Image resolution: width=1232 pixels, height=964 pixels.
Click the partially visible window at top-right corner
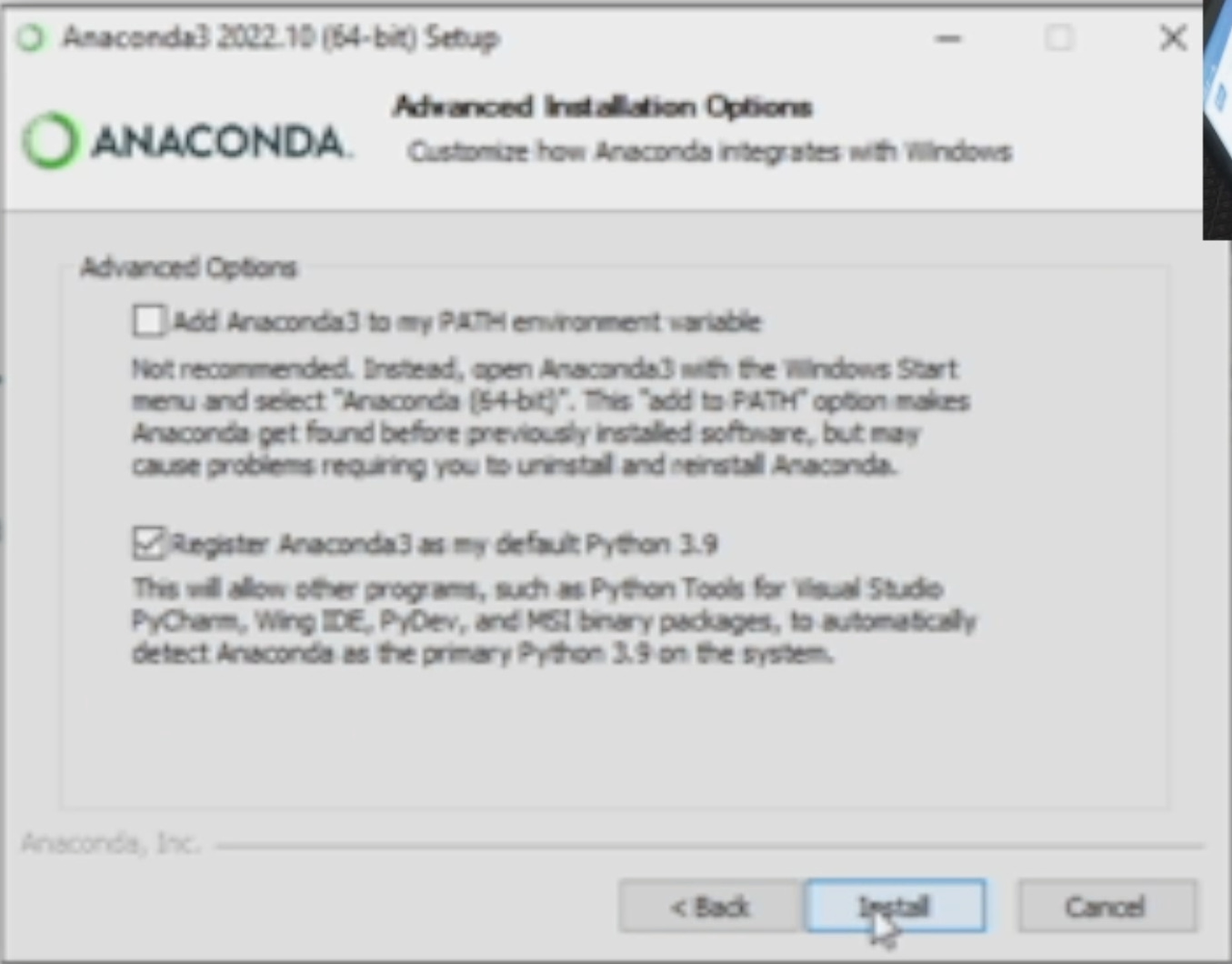tap(1217, 118)
